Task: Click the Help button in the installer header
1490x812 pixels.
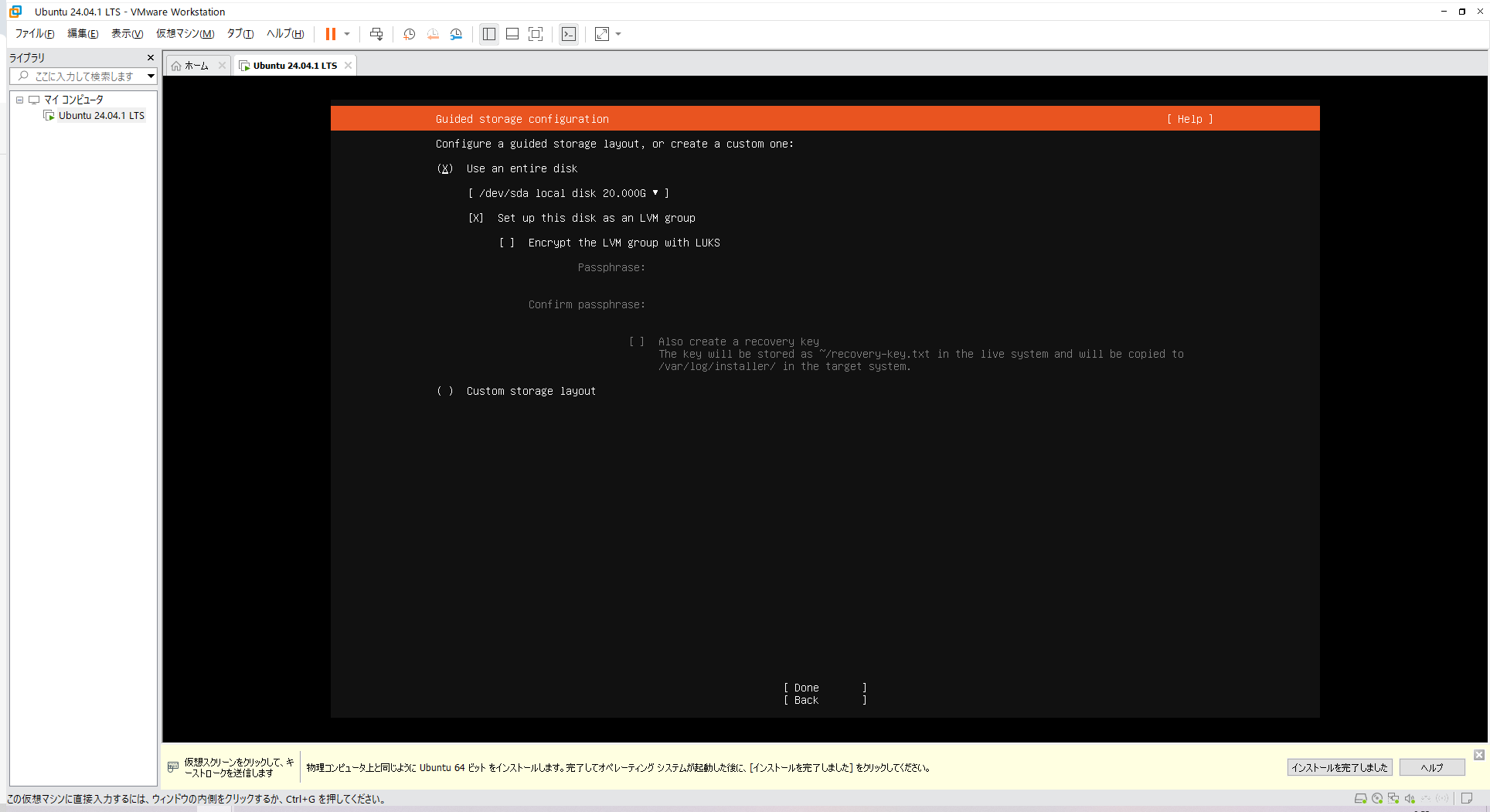Action: click(x=1190, y=119)
